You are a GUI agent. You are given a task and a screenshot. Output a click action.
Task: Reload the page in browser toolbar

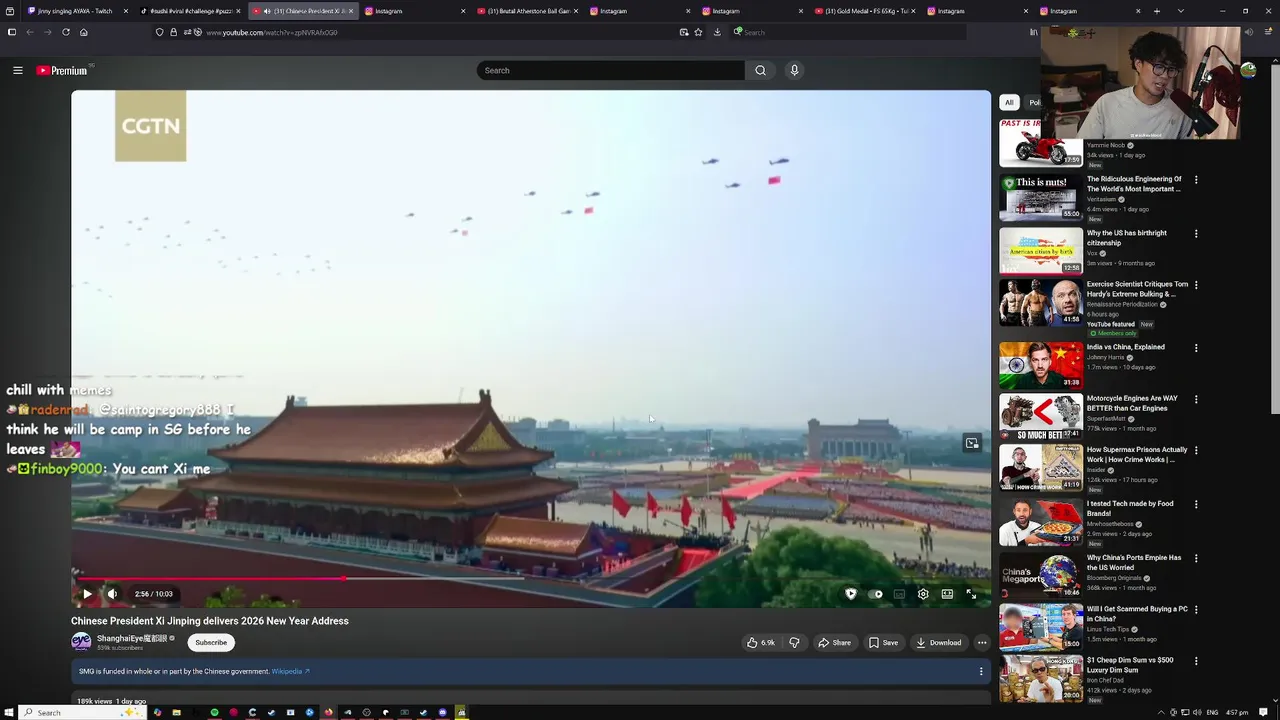[66, 32]
